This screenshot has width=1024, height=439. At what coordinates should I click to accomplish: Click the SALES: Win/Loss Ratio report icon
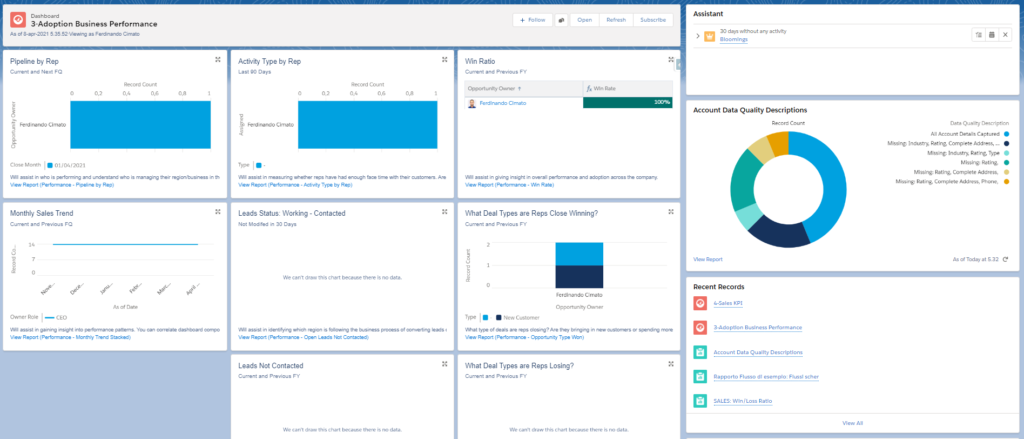tap(699, 400)
